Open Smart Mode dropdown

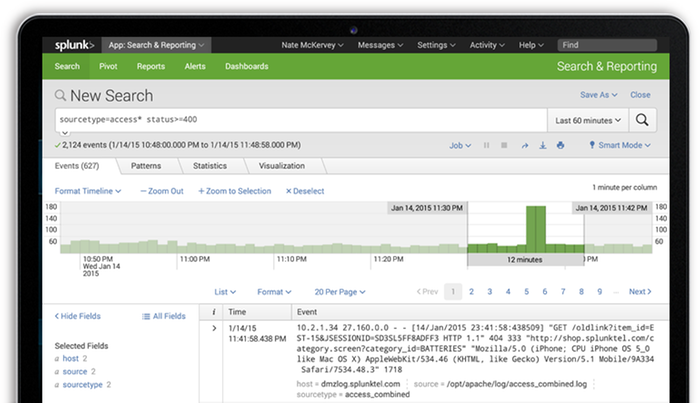(620, 145)
